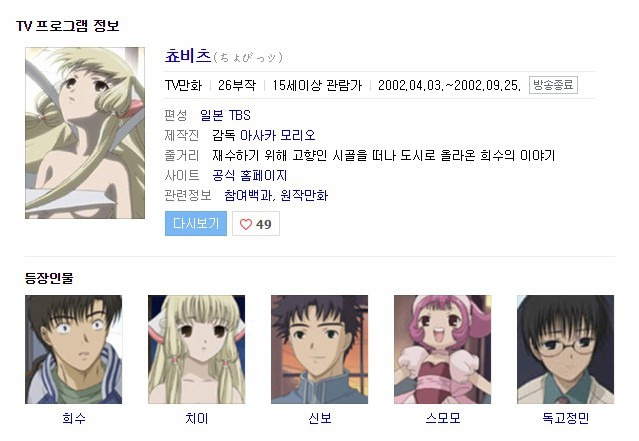Select the 독고정민 character portrait

[566, 349]
